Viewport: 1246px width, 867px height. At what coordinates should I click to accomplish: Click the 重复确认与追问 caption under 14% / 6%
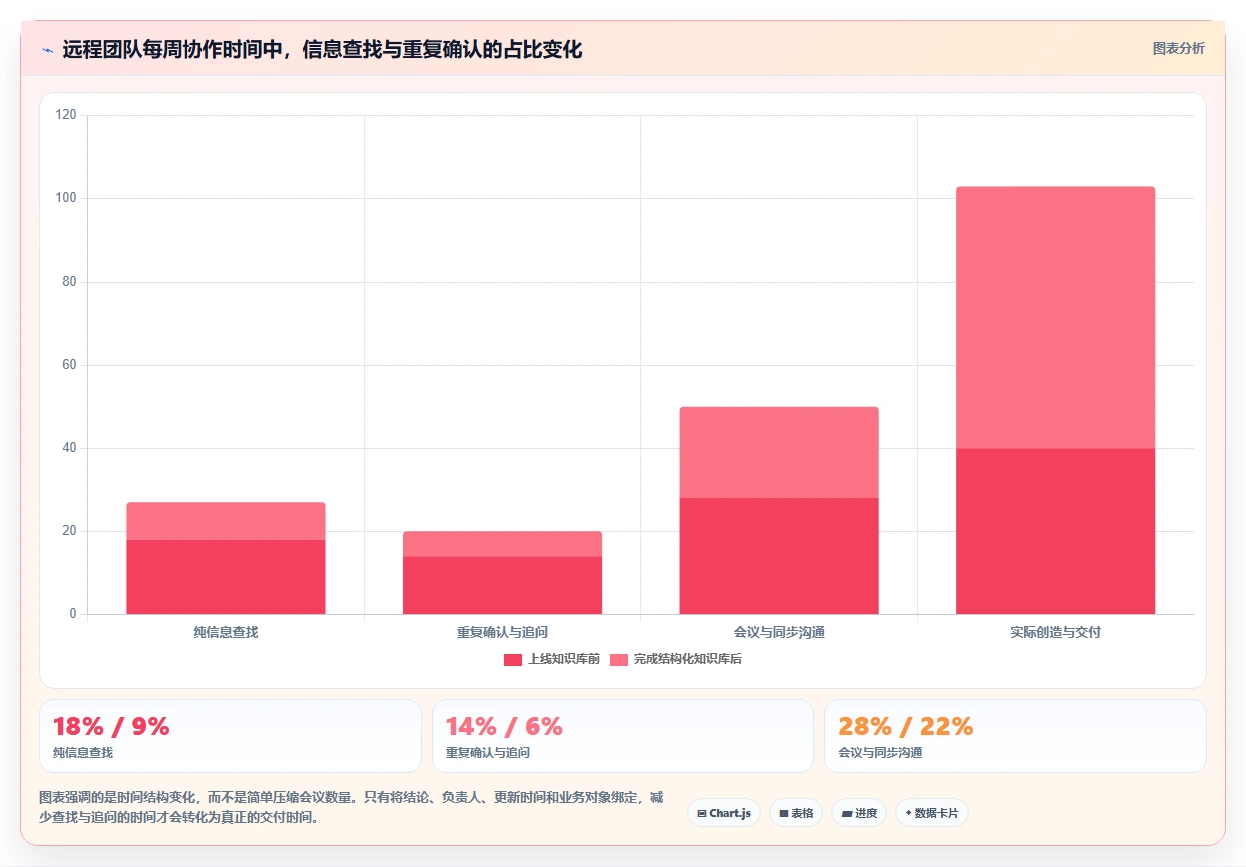coord(488,753)
